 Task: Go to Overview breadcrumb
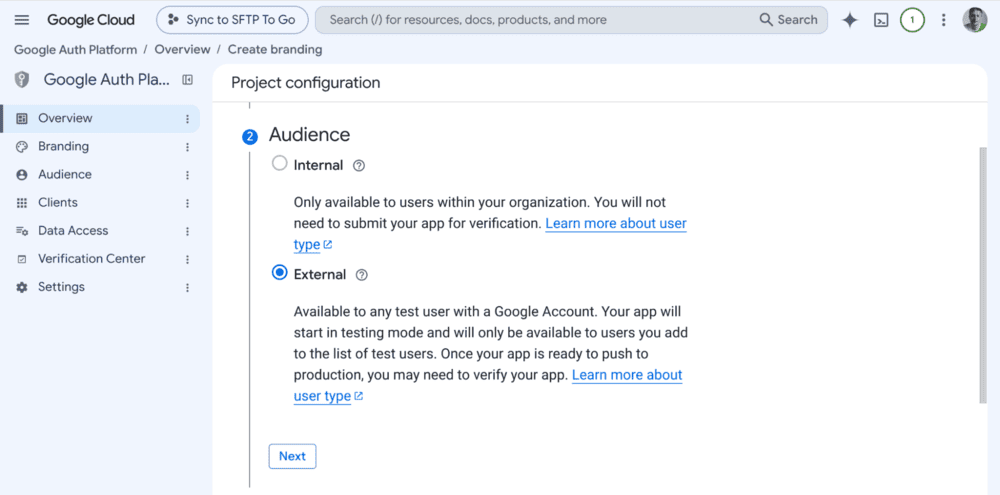[x=182, y=49]
